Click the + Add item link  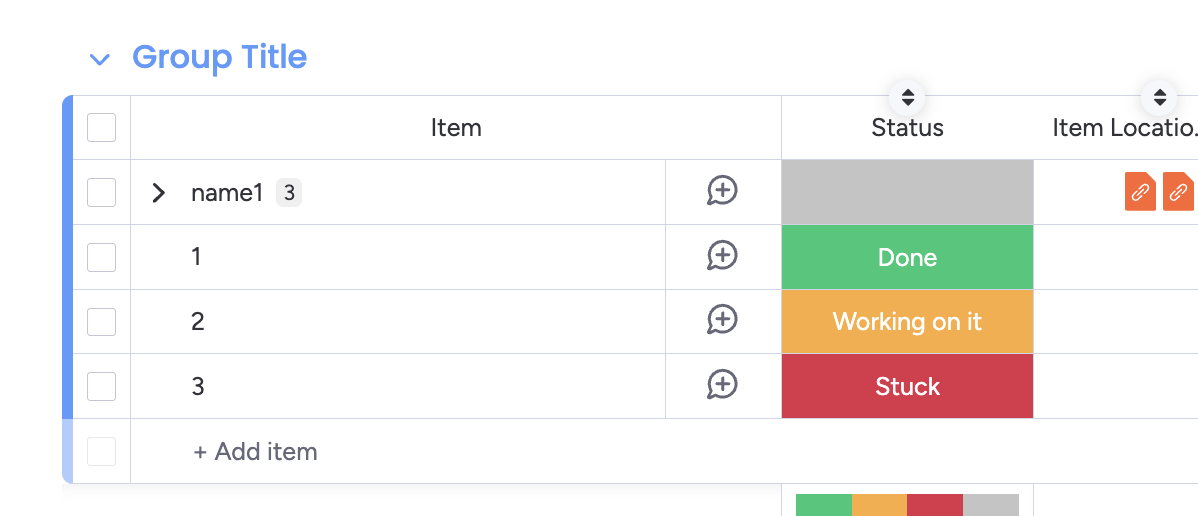[x=255, y=451]
